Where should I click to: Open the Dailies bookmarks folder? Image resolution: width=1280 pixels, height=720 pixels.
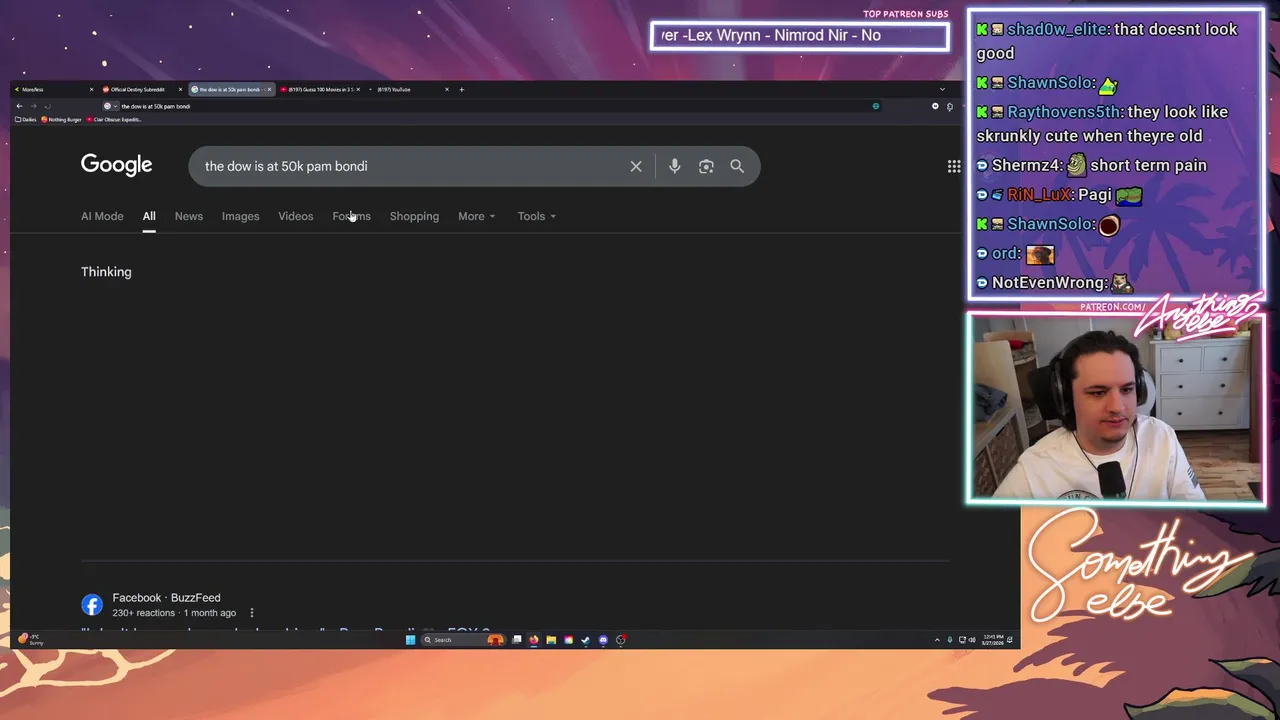(x=26, y=120)
